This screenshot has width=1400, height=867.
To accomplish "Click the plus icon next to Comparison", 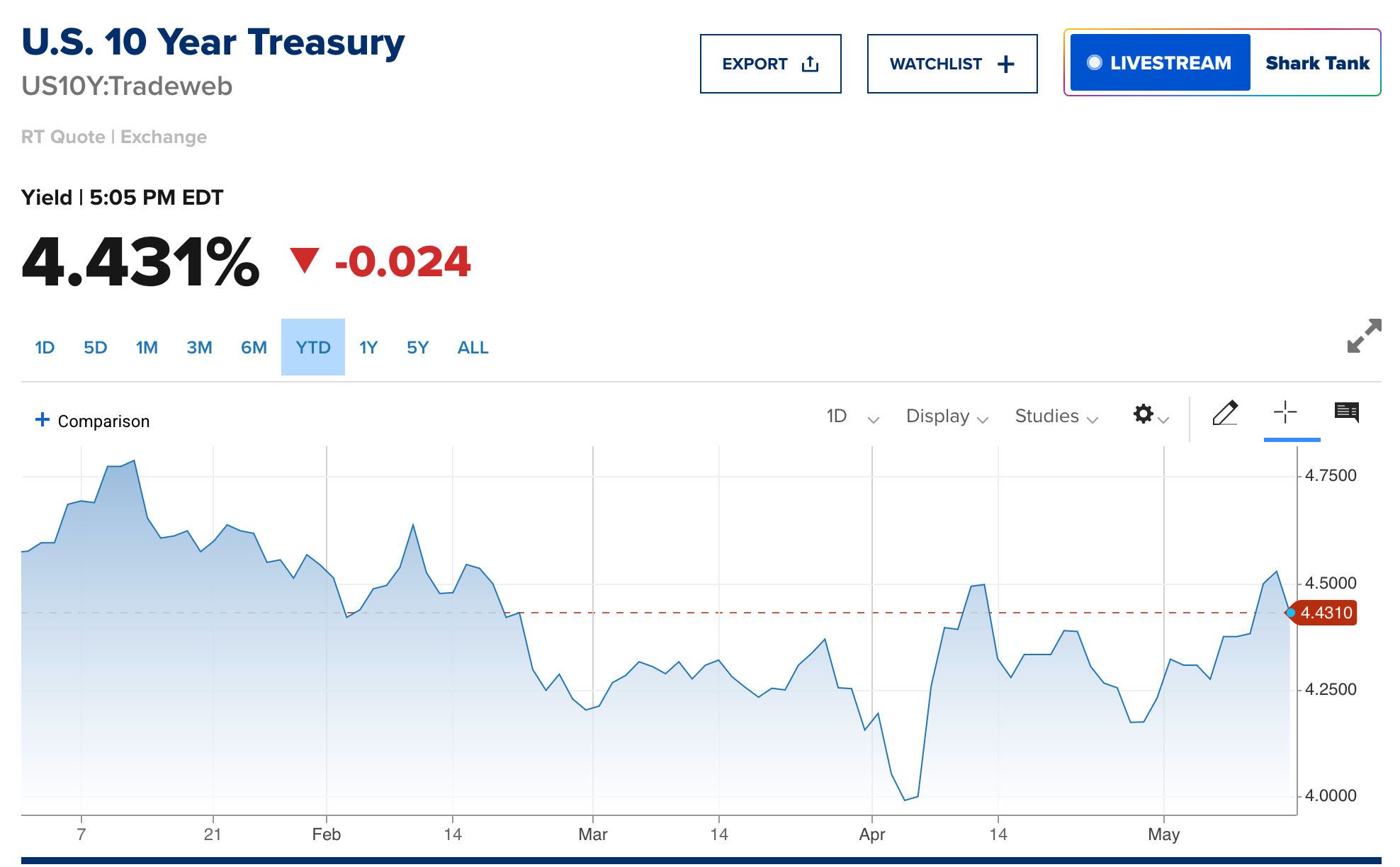I will click(x=43, y=420).
